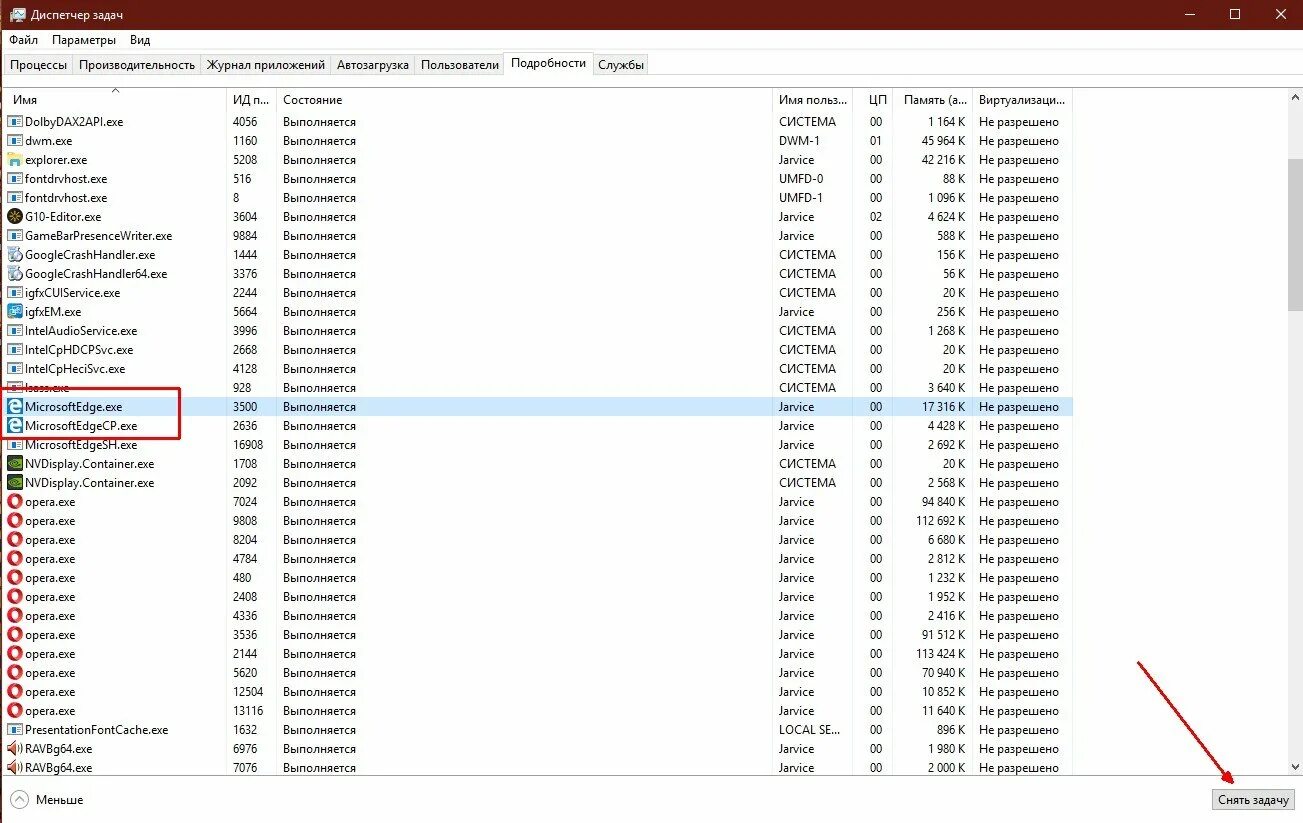The width and height of the screenshot is (1303, 823).
Task: Select the MicrosoftEdgeSH.exe process name
Action: (81, 445)
